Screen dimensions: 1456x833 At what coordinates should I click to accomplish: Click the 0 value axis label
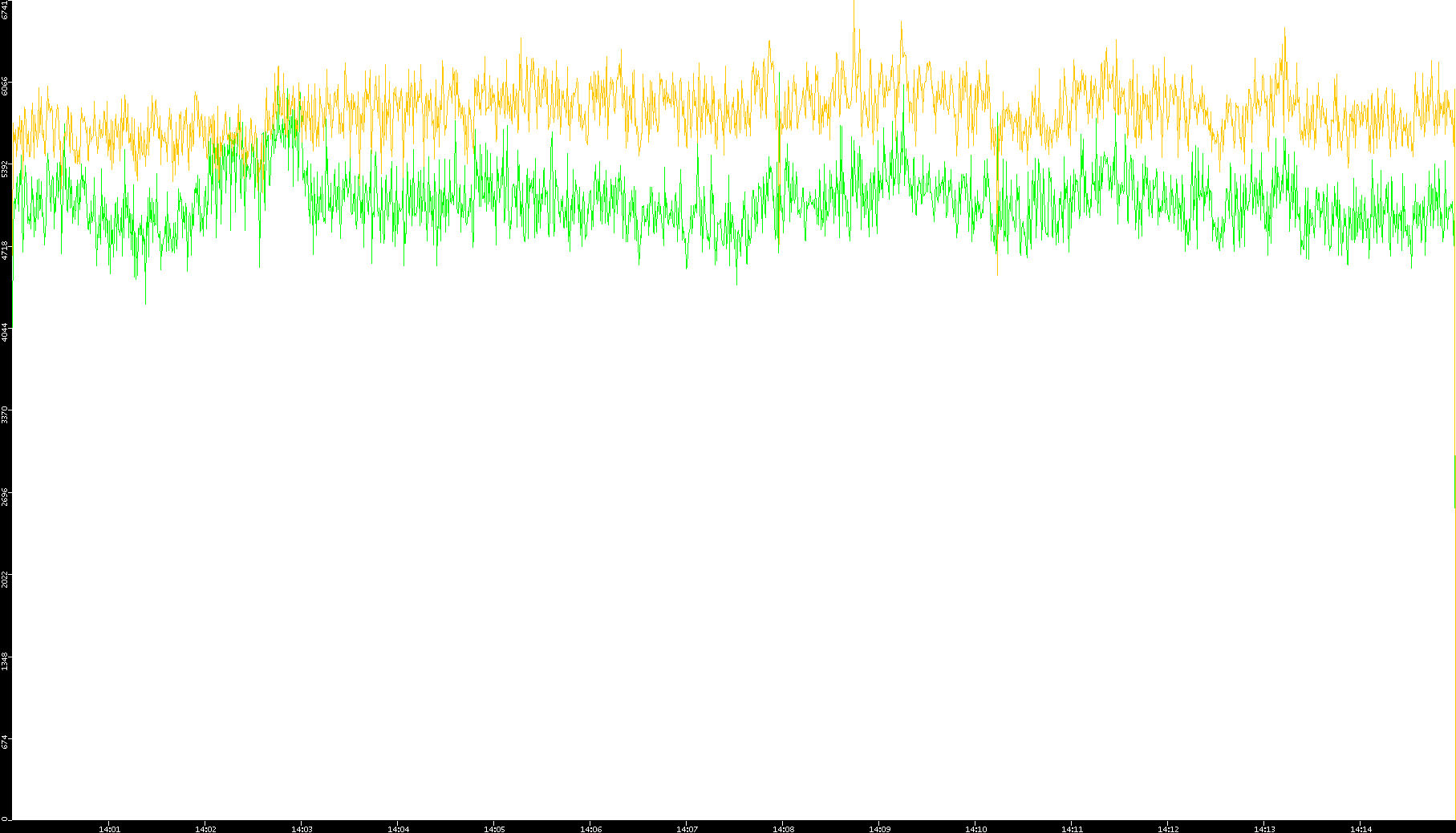tap(6, 819)
